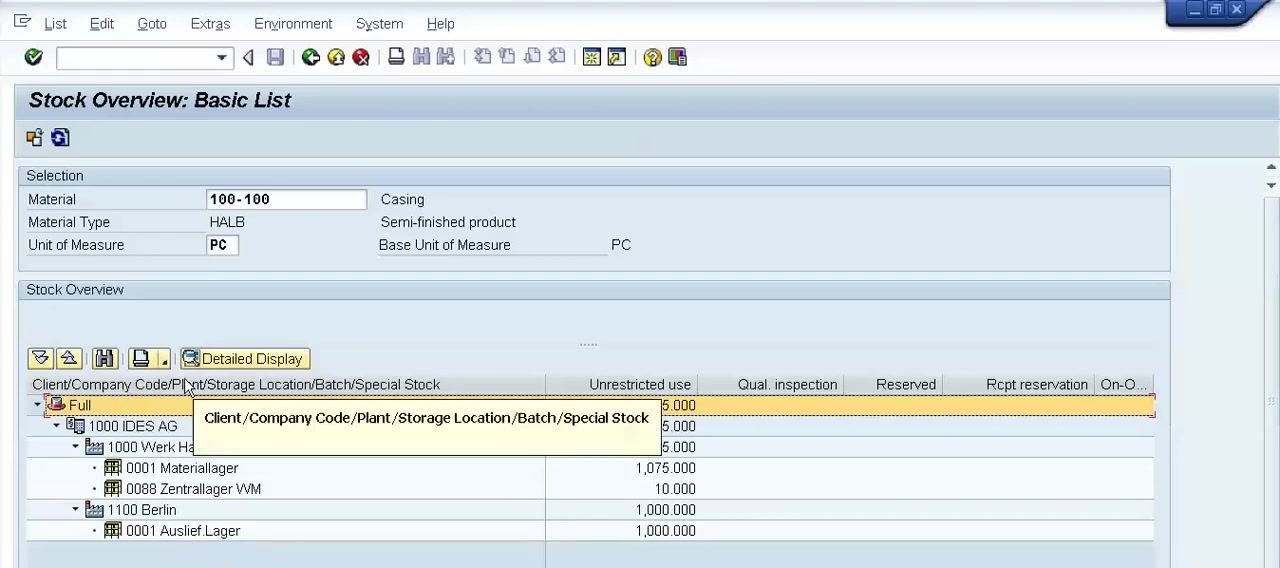The image size is (1280, 568).
Task: Click the scroll down arrow at right edge
Action: 1271,186
